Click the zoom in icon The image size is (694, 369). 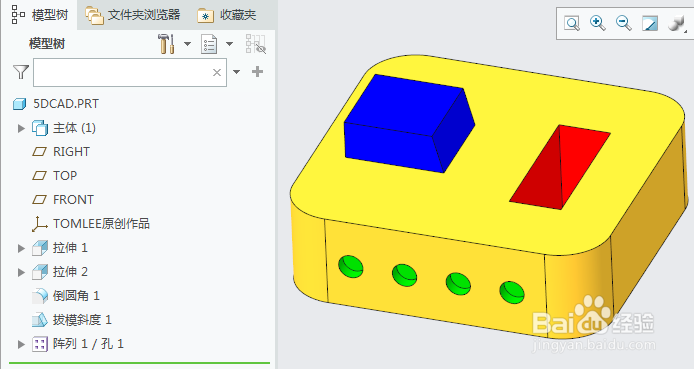coord(598,23)
